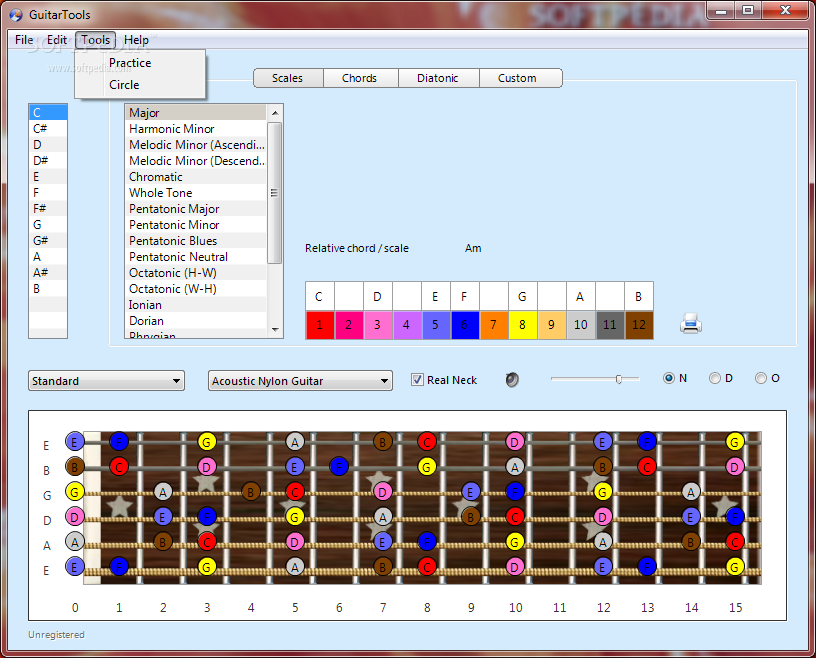816x658 pixels.
Task: Open the Standard tuning dropdown
Action: click(x=106, y=381)
